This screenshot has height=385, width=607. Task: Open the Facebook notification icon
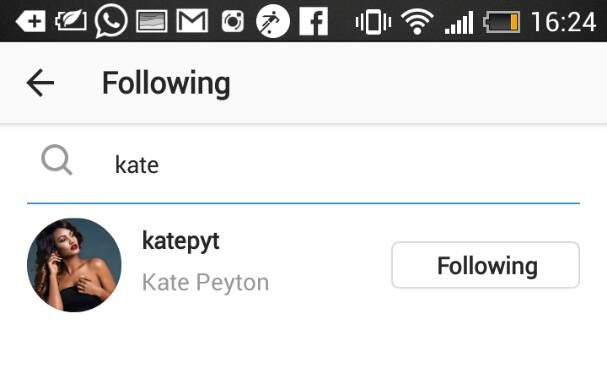tap(314, 22)
